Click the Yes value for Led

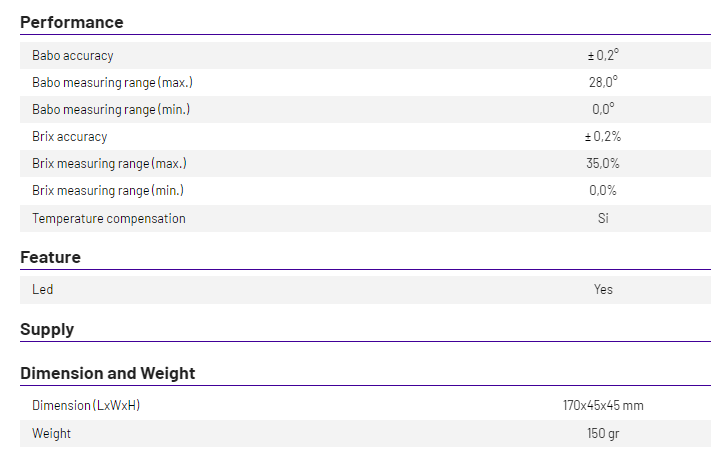[603, 290]
